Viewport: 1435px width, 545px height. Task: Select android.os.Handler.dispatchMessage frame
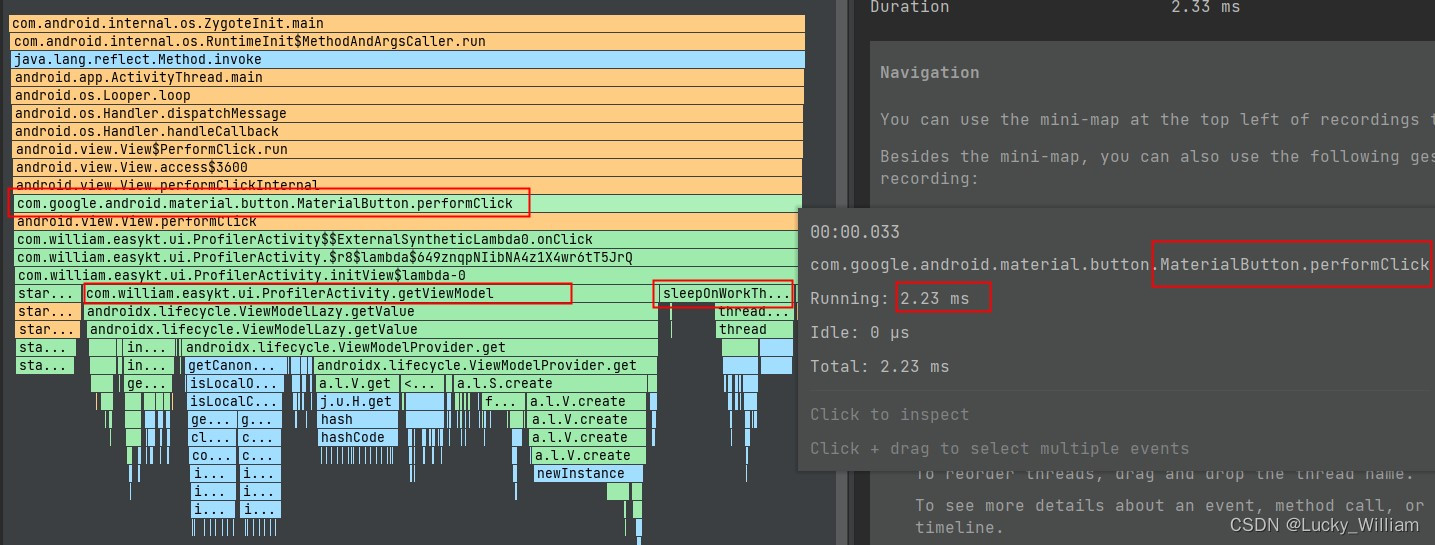click(407, 113)
